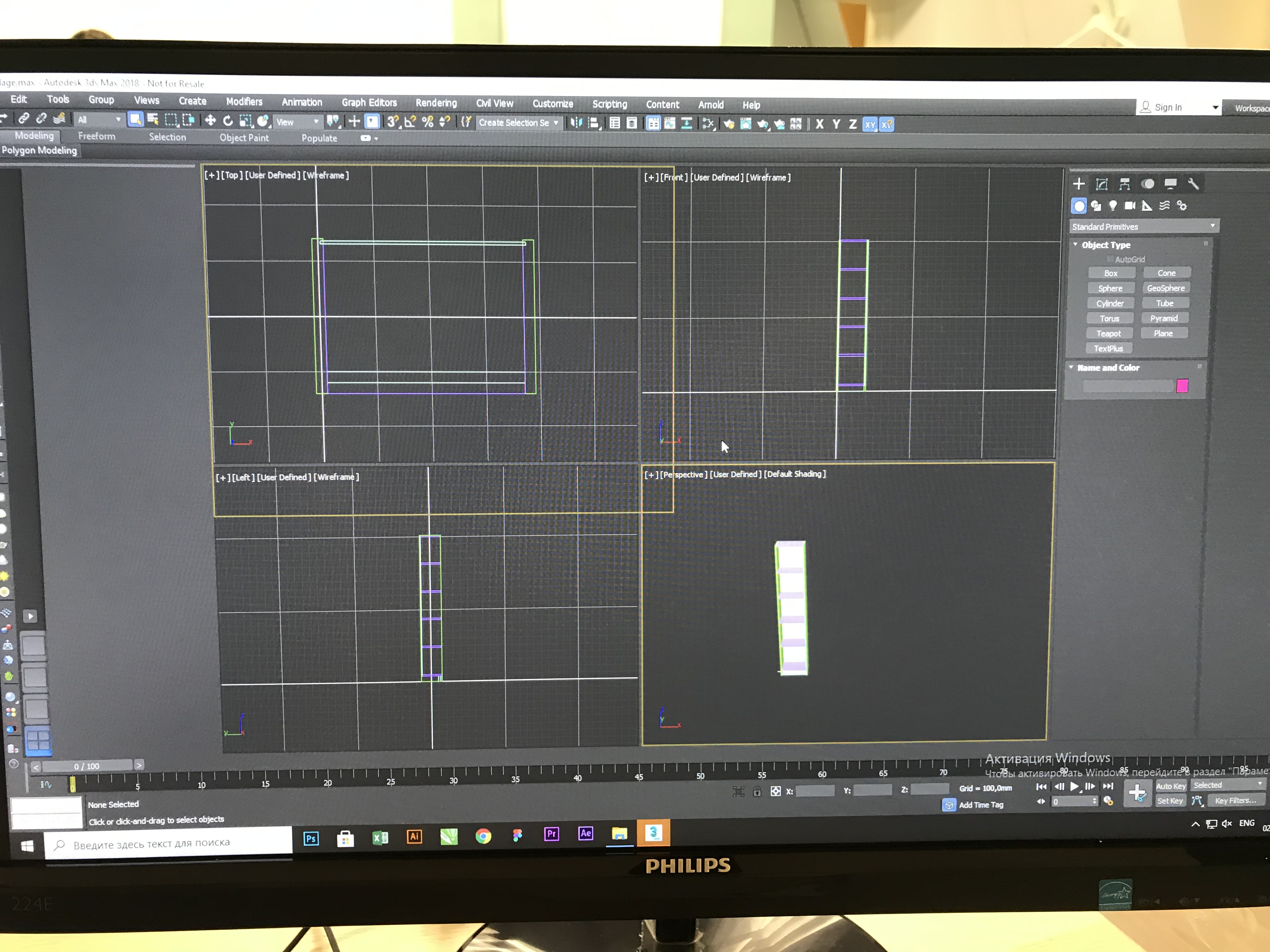This screenshot has height=952, width=1270.
Task: Click the Angle Snap toggle icon
Action: [410, 122]
